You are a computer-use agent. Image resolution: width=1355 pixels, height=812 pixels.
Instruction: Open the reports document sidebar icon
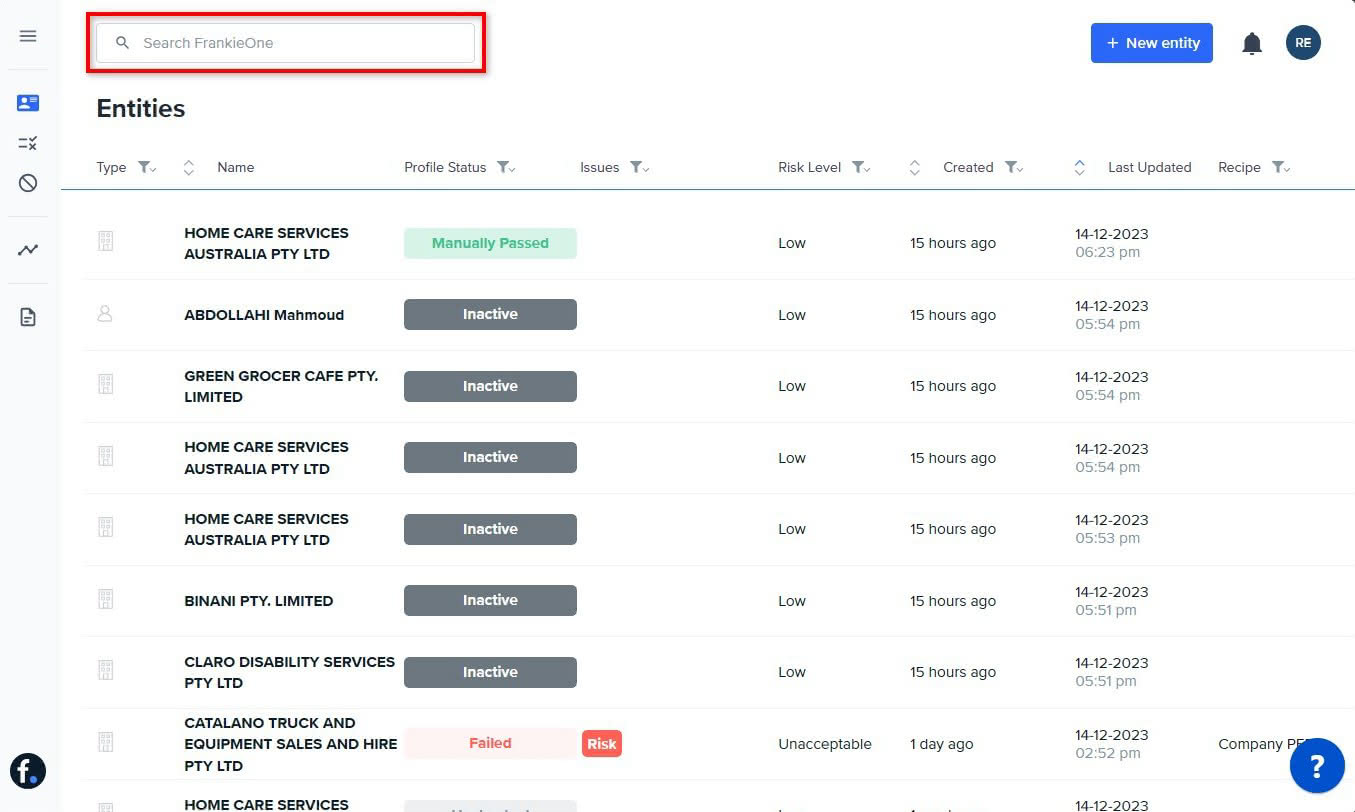pyautogui.click(x=28, y=317)
